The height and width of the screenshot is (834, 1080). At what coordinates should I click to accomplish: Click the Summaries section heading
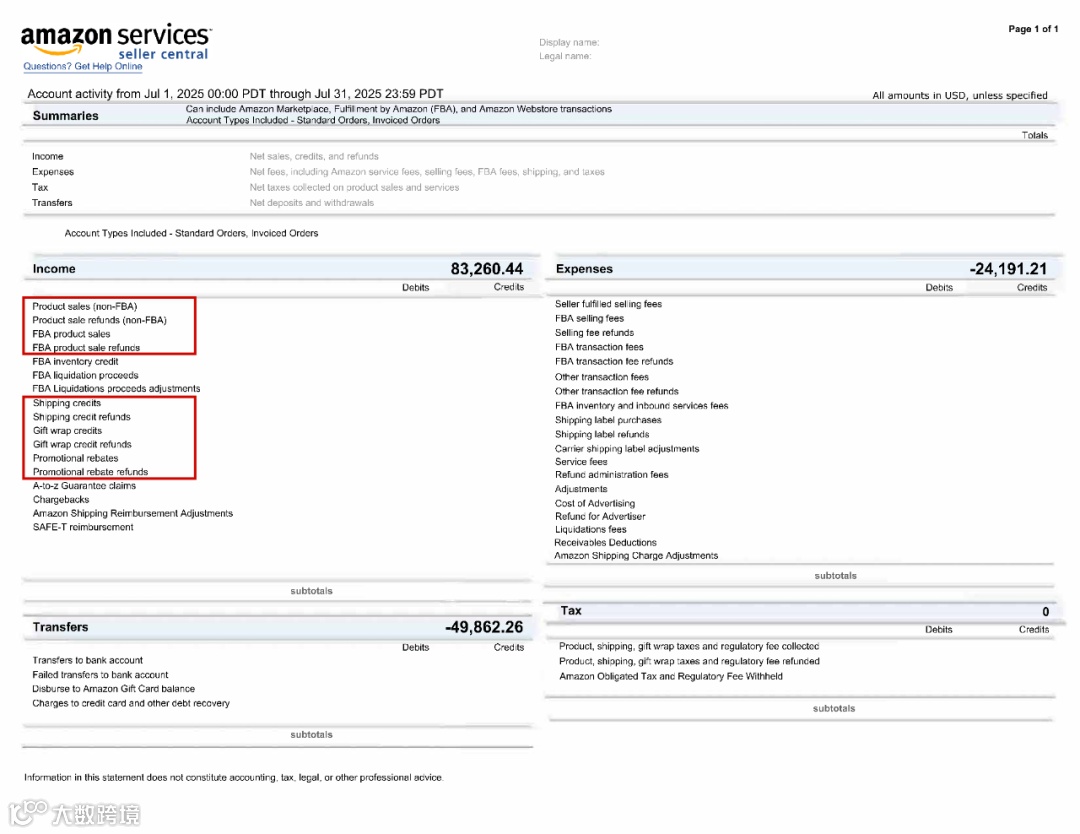[x=65, y=116]
